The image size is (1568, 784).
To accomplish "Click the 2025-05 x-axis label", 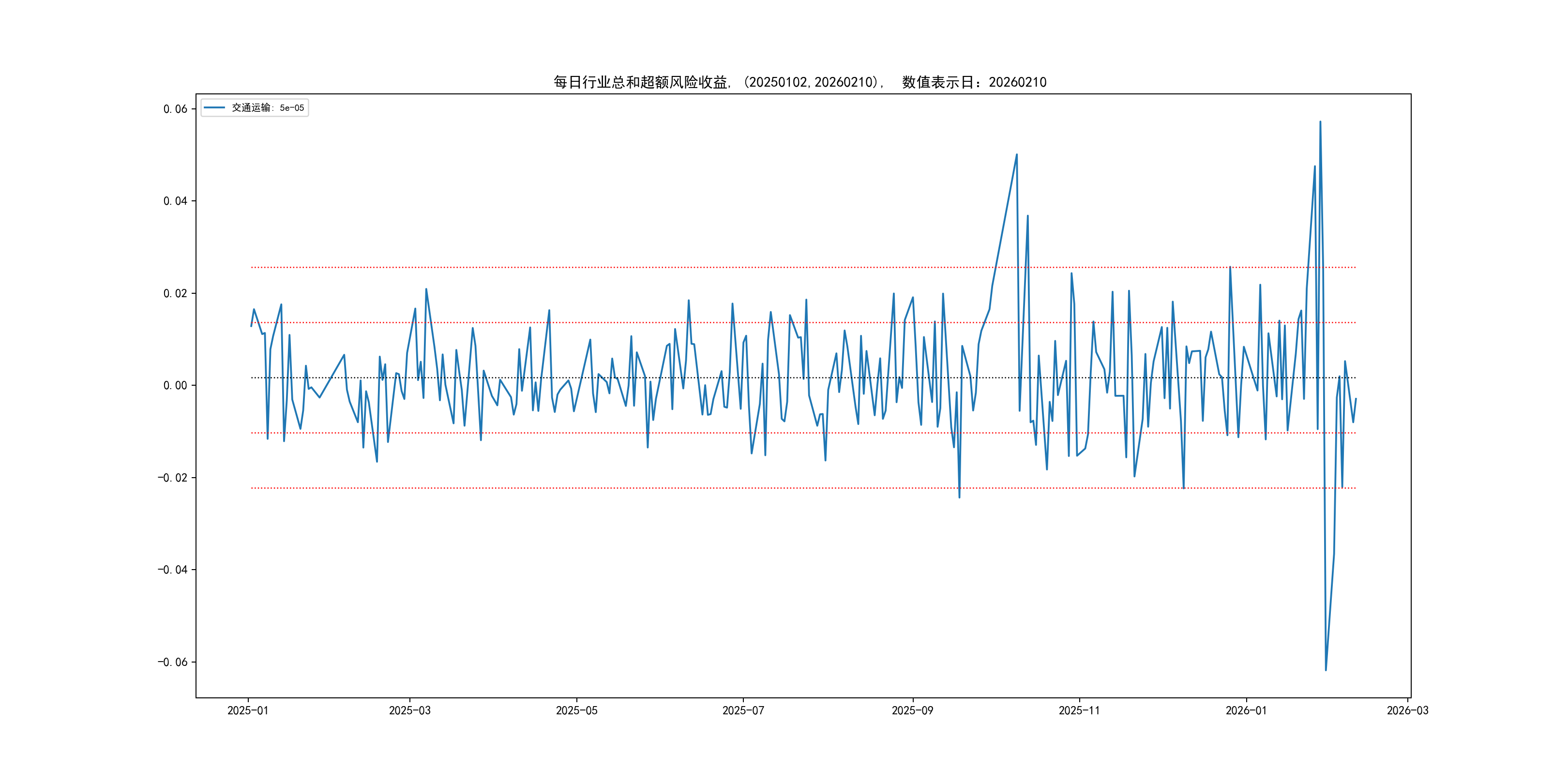I will pyautogui.click(x=576, y=710).
